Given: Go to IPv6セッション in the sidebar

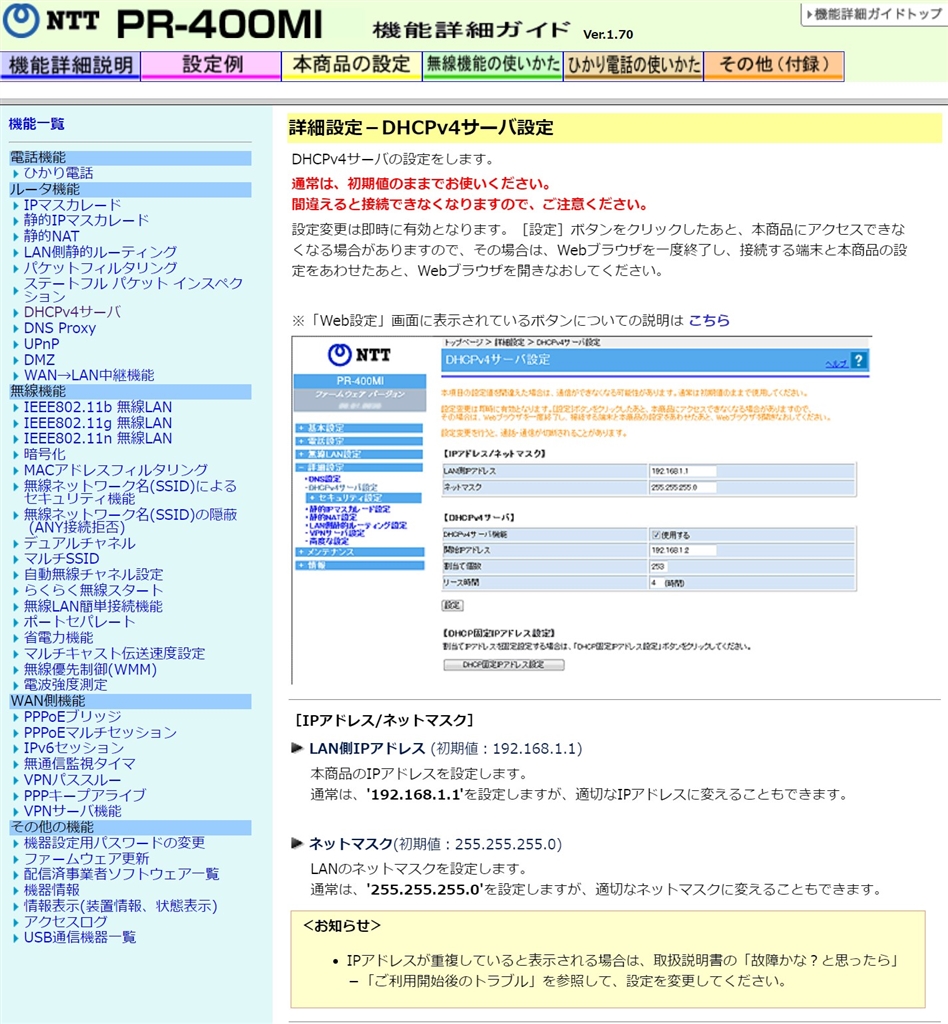Looking at the screenshot, I should coord(74,748).
